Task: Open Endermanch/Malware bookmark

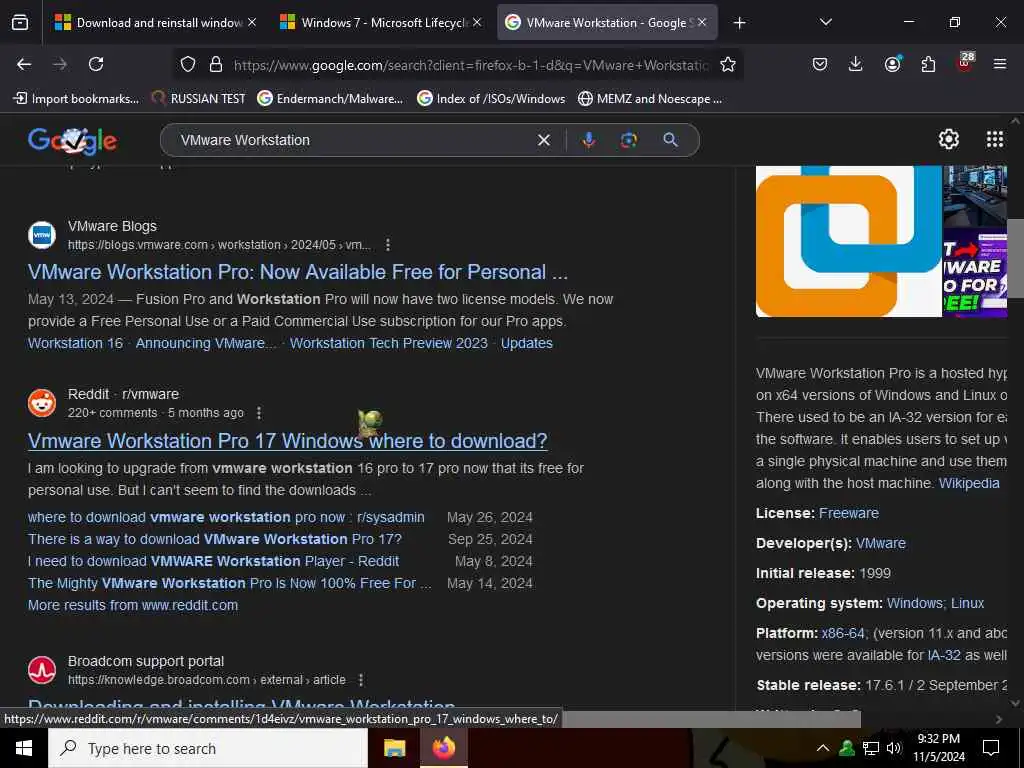Action: pos(330,99)
